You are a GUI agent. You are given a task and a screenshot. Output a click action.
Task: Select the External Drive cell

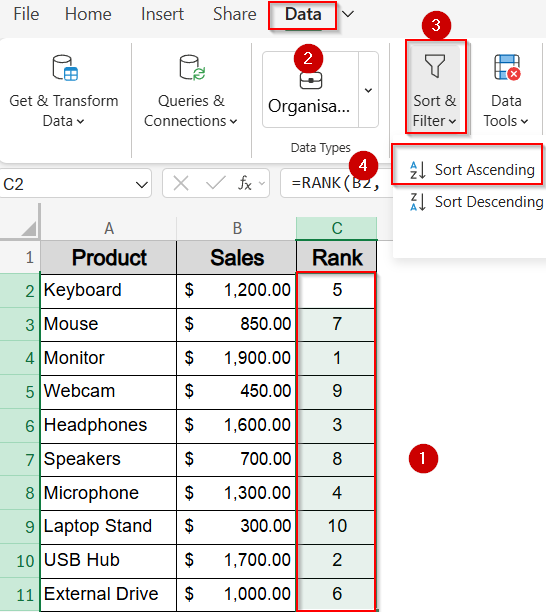109,594
